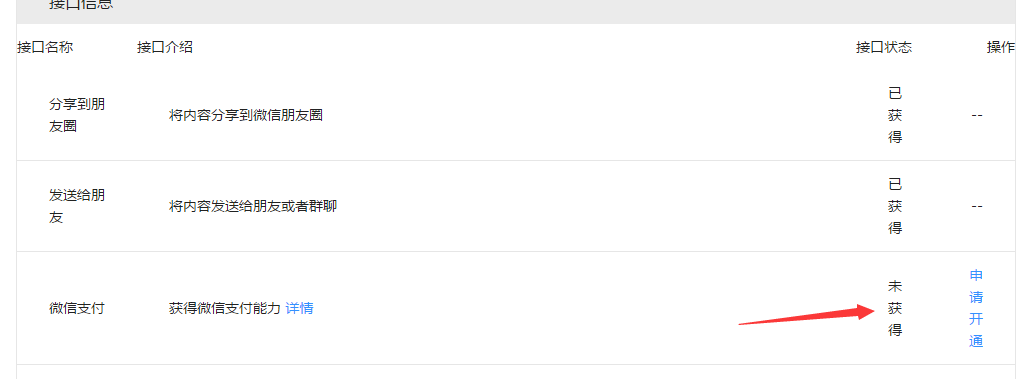
Task: Click the 将内容分享到微信朋友圈 description text
Action: point(246,116)
